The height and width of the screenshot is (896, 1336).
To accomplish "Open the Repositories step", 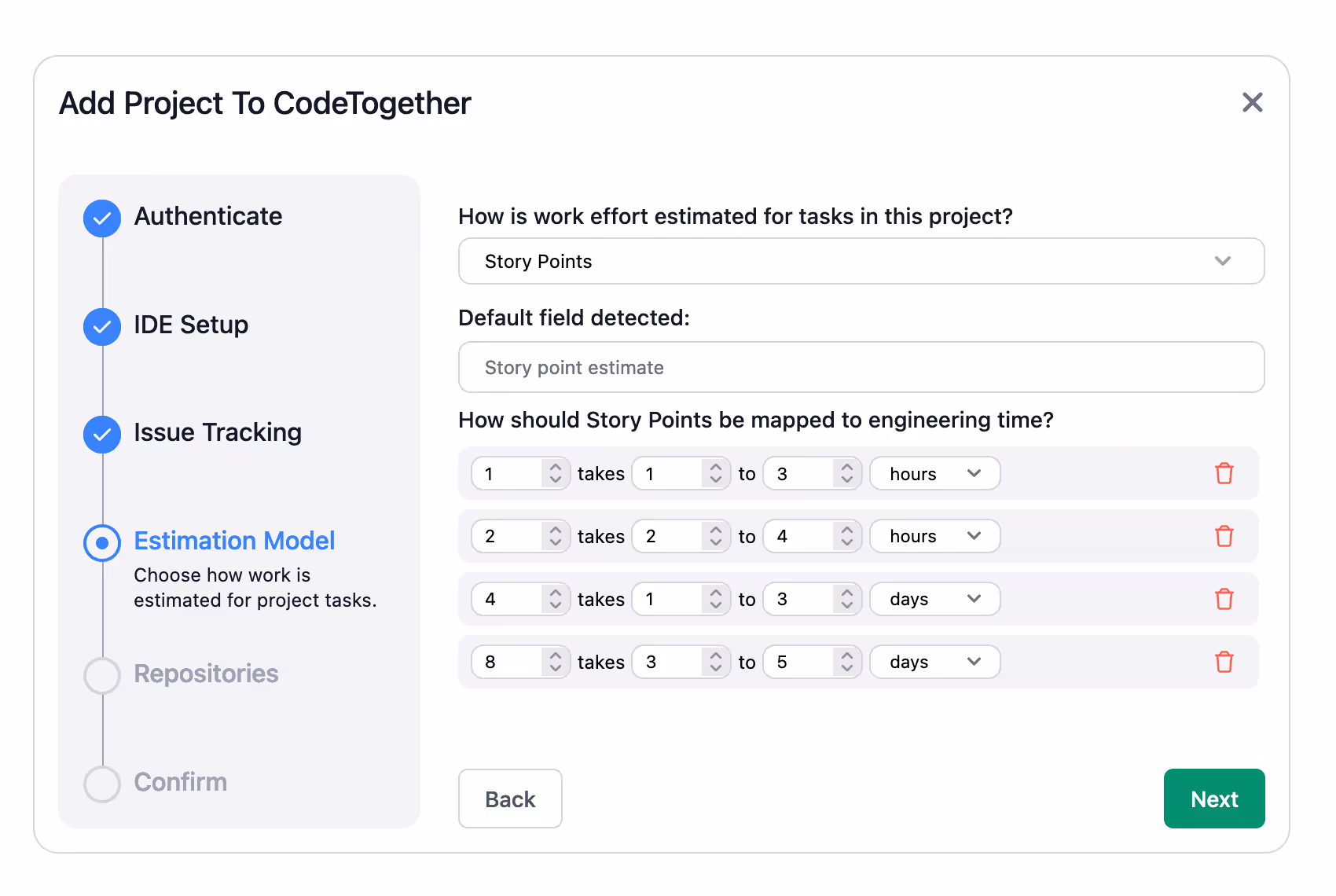I will (x=206, y=674).
